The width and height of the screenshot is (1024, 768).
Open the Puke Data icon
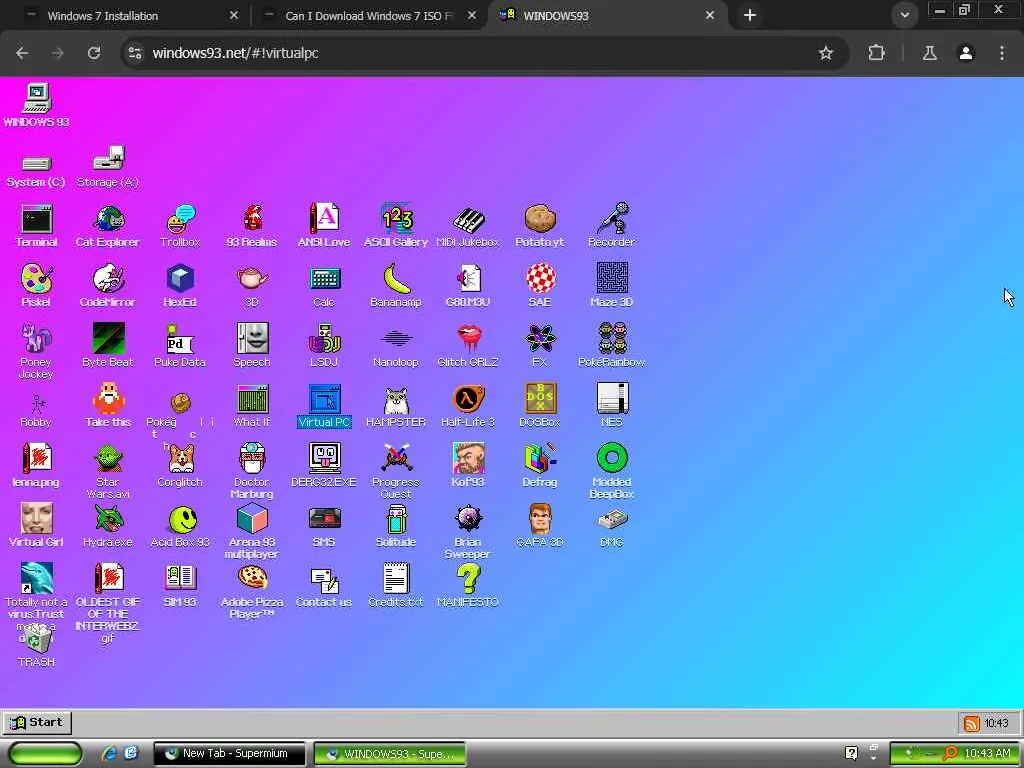(x=180, y=345)
